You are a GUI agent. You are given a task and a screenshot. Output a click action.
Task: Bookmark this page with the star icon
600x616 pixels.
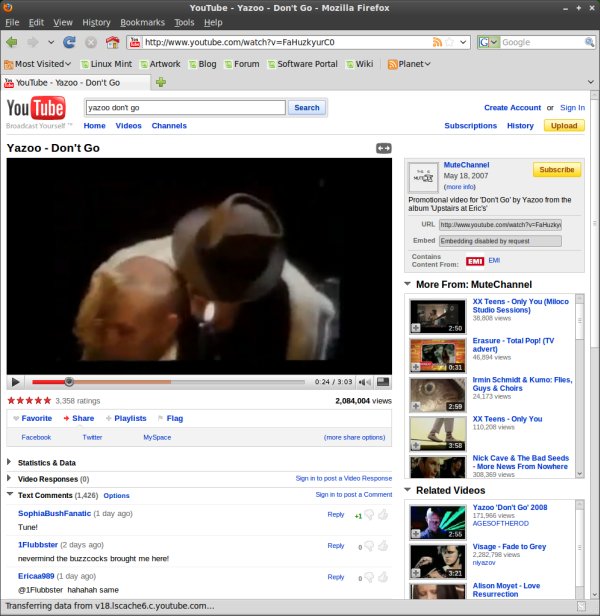pyautogui.click(x=450, y=42)
